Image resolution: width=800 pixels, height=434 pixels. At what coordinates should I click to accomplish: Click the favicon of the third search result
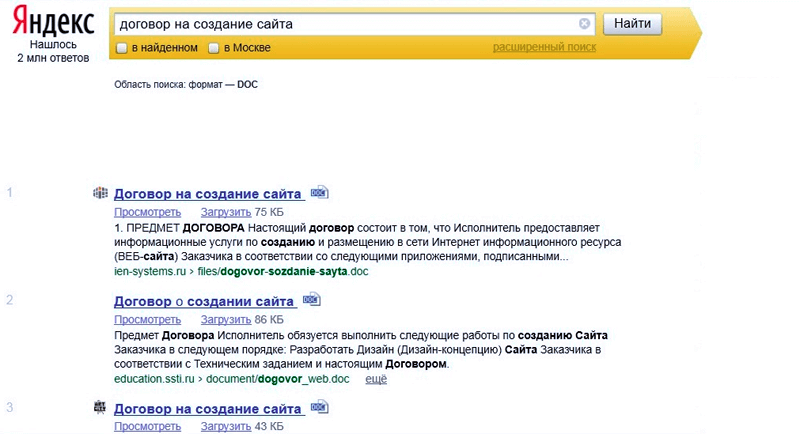pyautogui.click(x=100, y=408)
